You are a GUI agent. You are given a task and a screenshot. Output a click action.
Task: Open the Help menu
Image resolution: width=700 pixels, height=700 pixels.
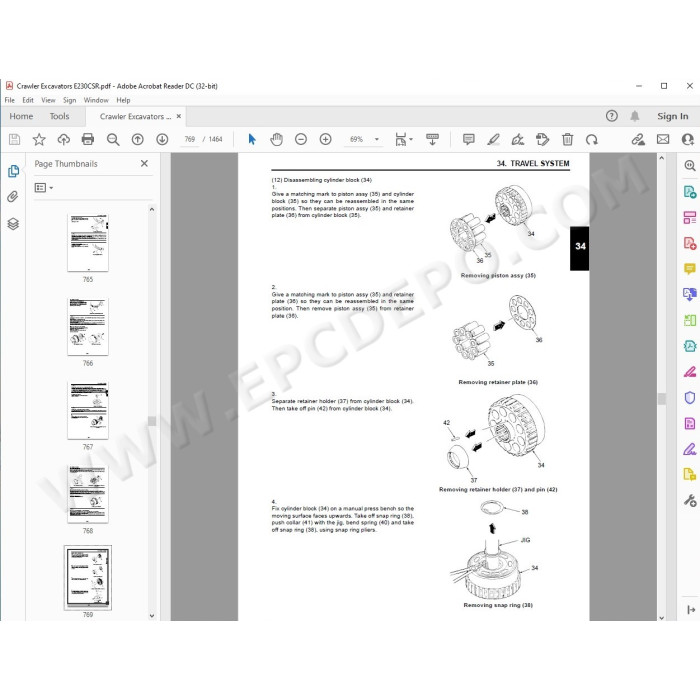click(x=123, y=100)
